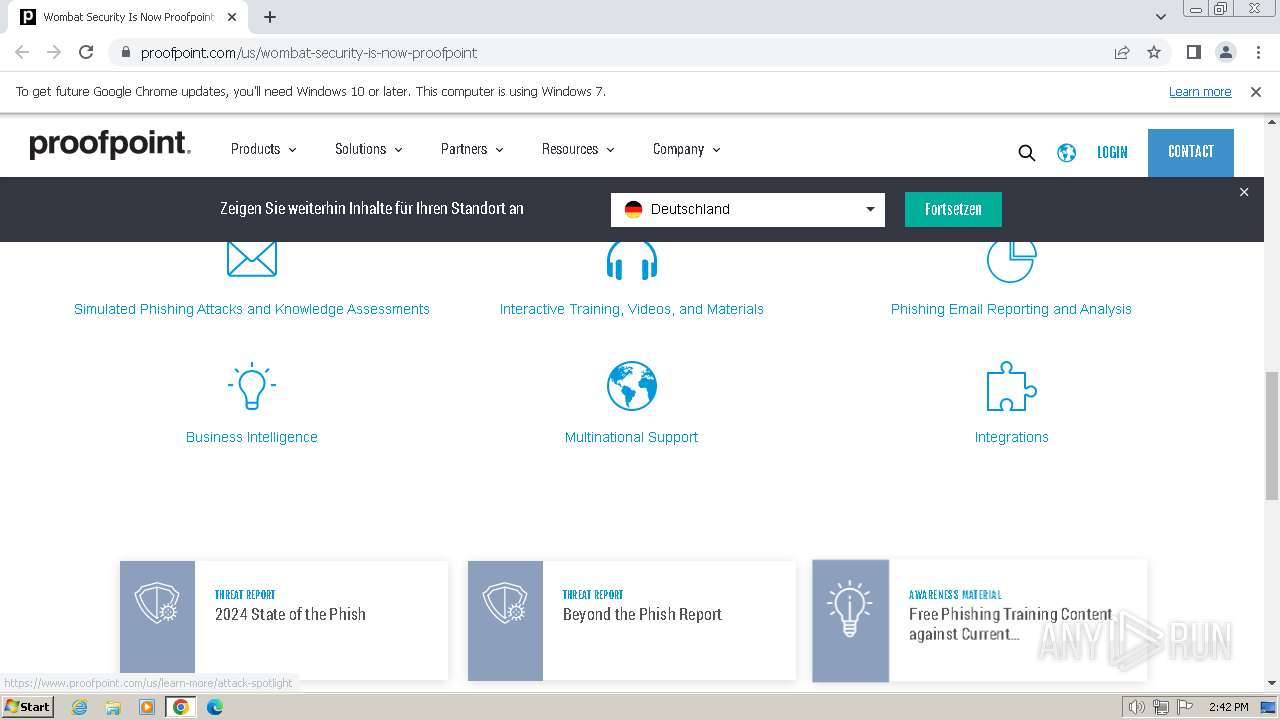Open the Chrome profile avatar icon

point(1225,52)
